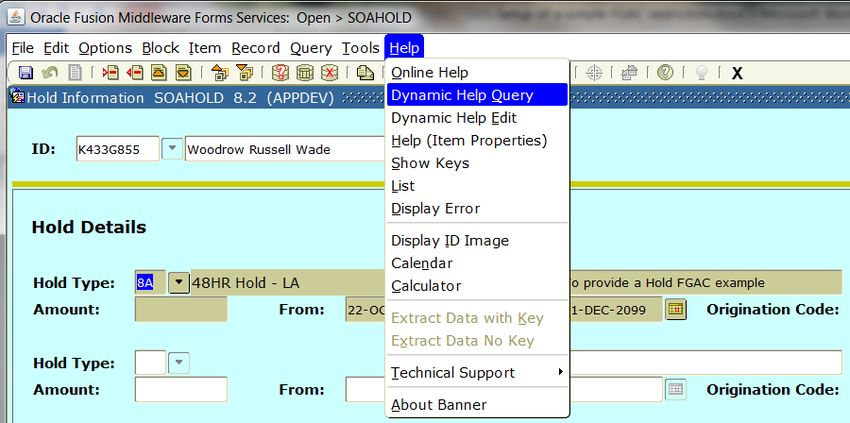Click the Insert Record toolbar icon
The width and height of the screenshot is (850, 423).
pyautogui.click(x=111, y=73)
